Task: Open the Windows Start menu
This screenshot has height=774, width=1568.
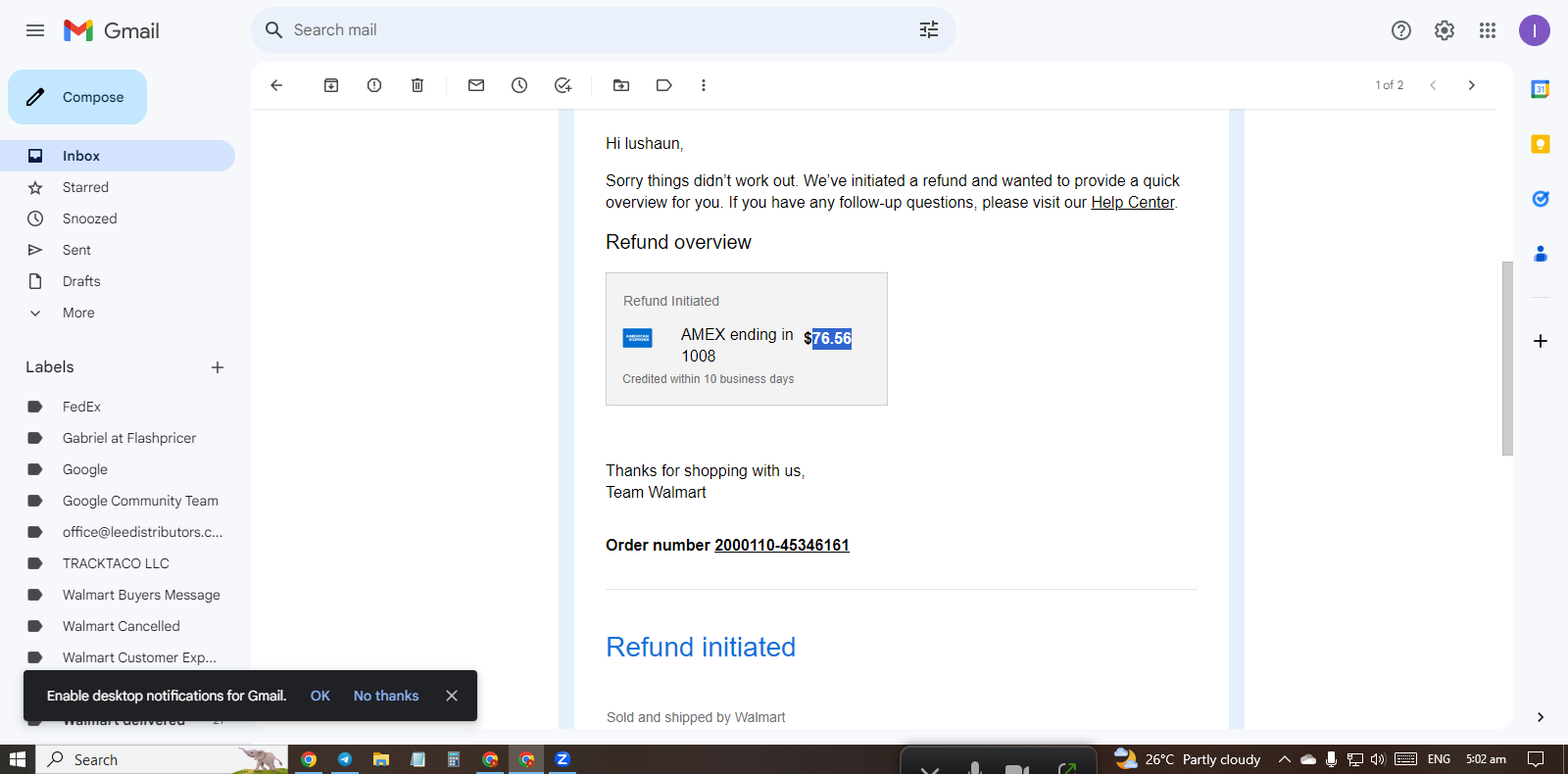Action: tap(18, 759)
